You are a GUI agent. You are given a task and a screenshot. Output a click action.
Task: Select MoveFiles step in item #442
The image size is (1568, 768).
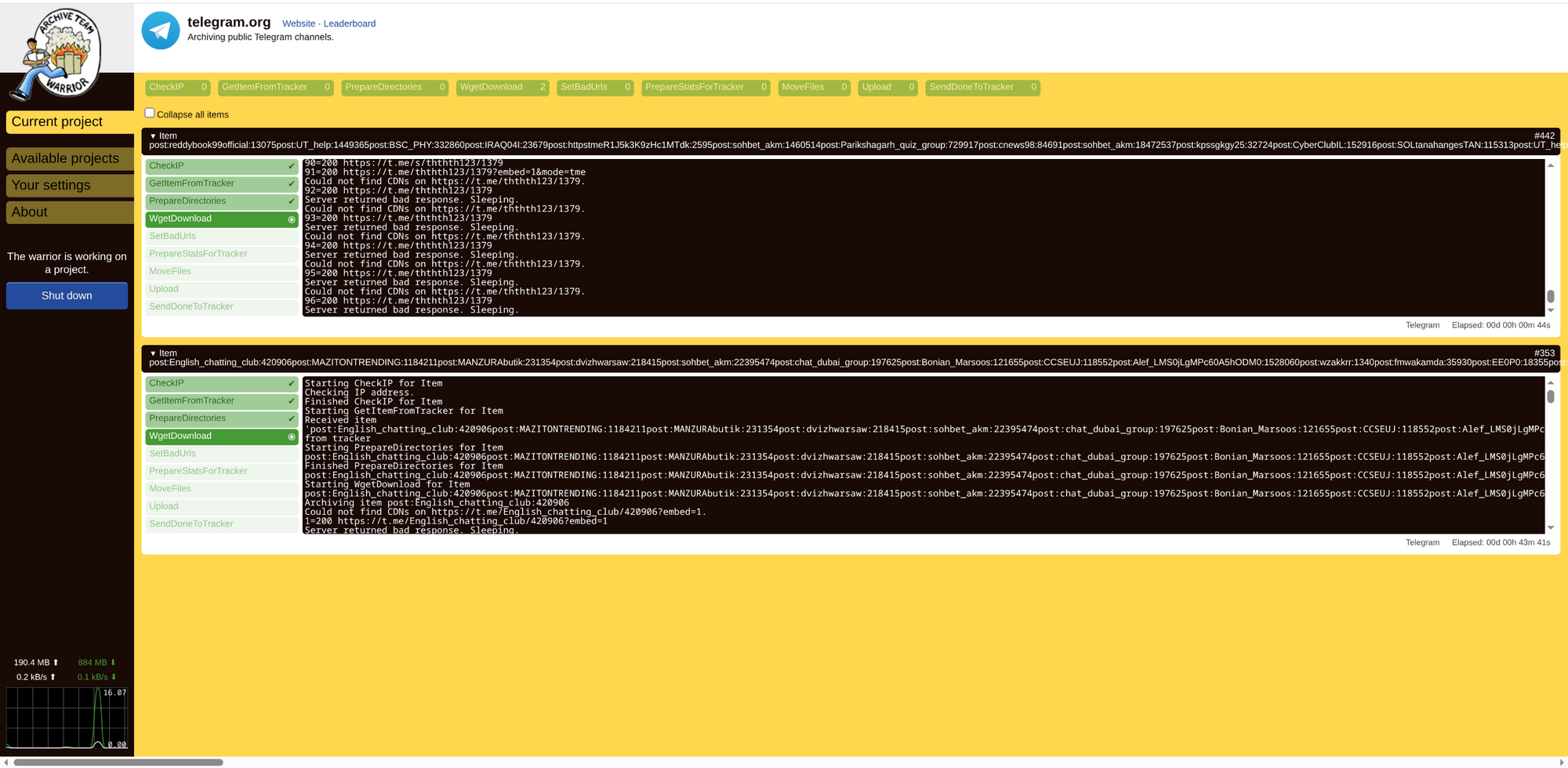click(222, 272)
